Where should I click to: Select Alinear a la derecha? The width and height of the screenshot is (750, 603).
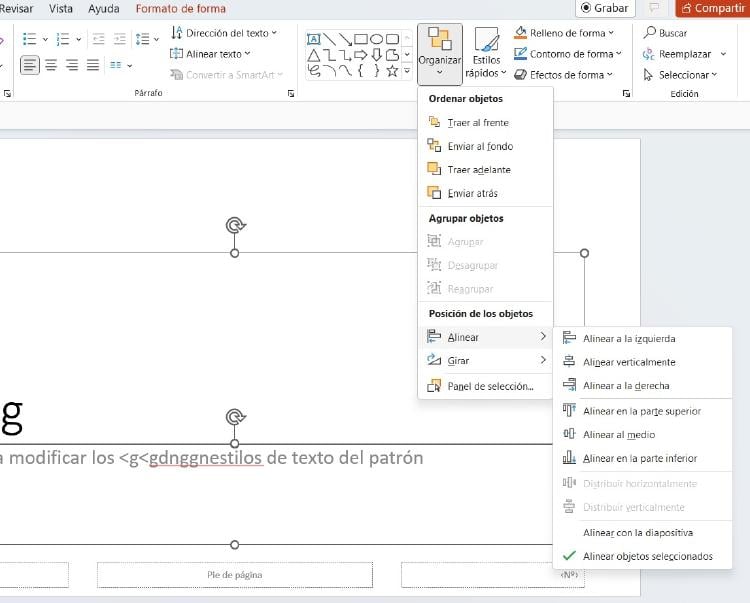pyautogui.click(x=626, y=386)
